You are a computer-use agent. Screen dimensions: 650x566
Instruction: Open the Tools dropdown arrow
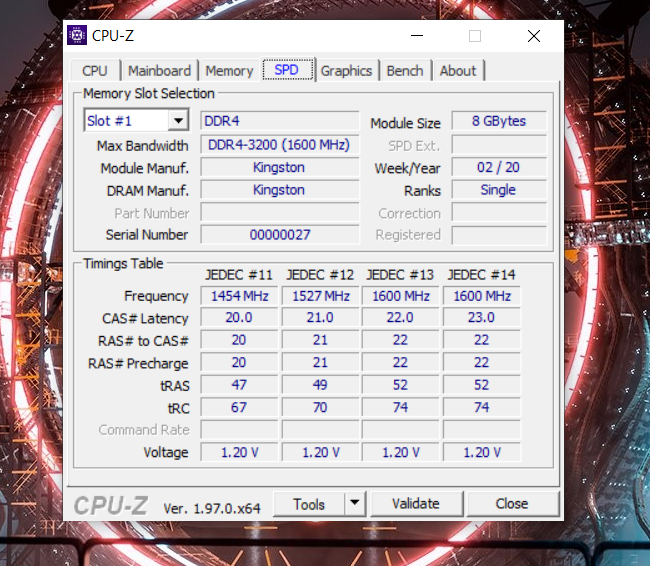pyautogui.click(x=354, y=503)
